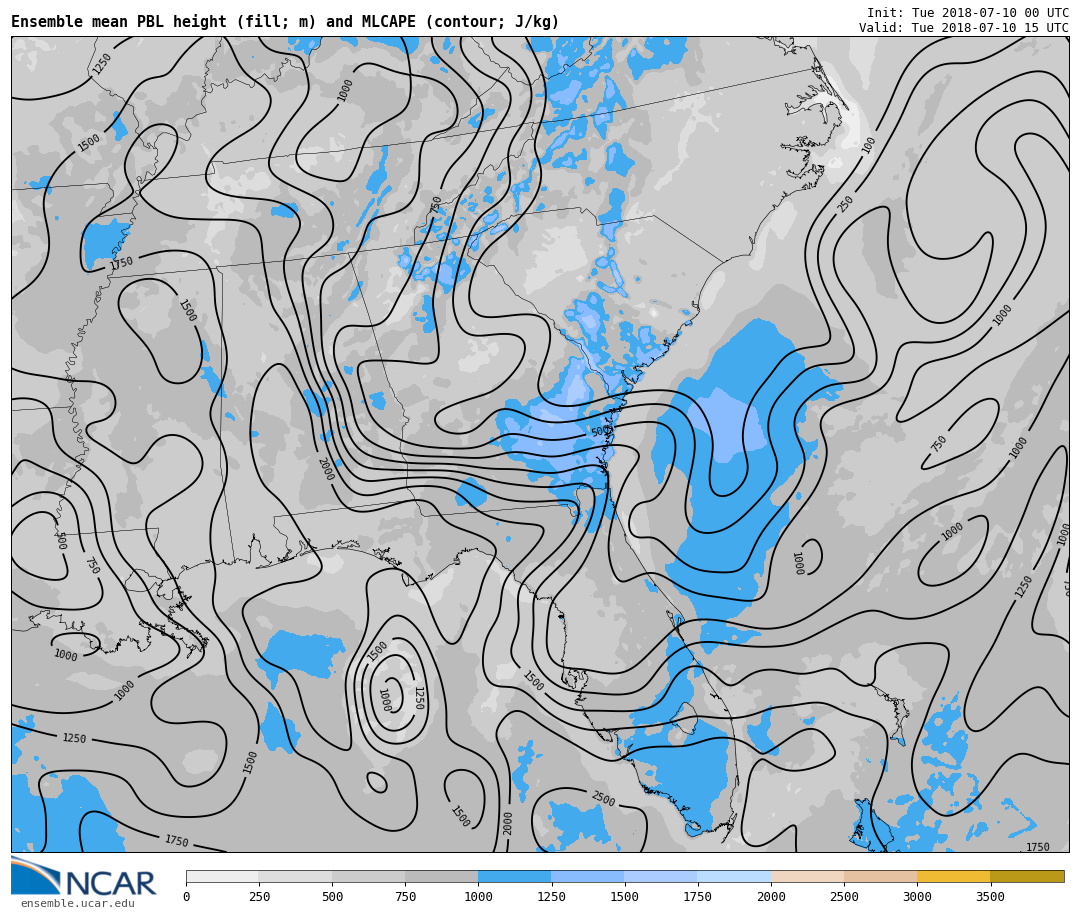Viewport: 1080px width, 915px height.
Task: Click the 1500–1750 color bar segment
Action: point(661,876)
